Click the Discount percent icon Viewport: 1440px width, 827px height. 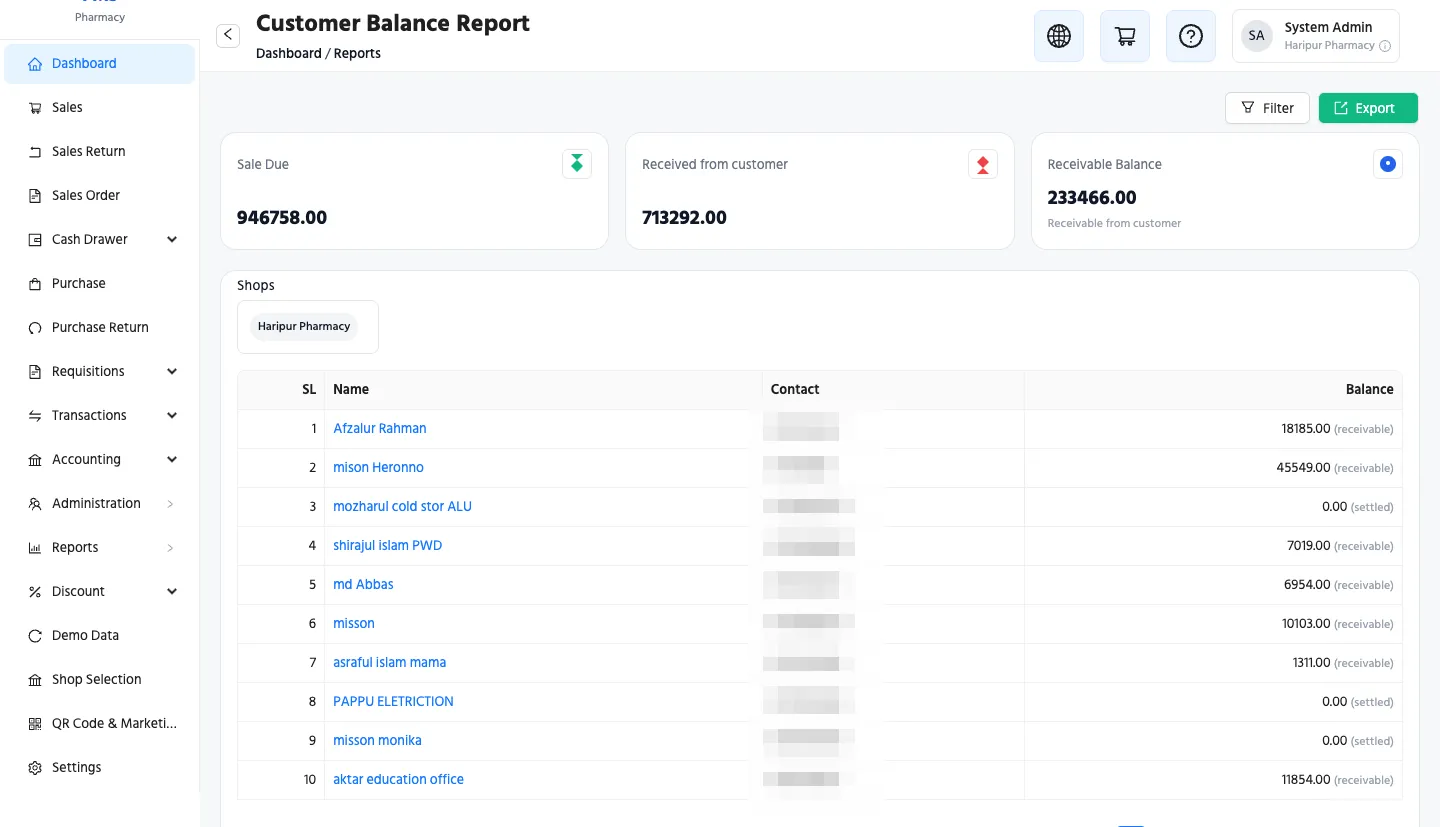[35, 592]
